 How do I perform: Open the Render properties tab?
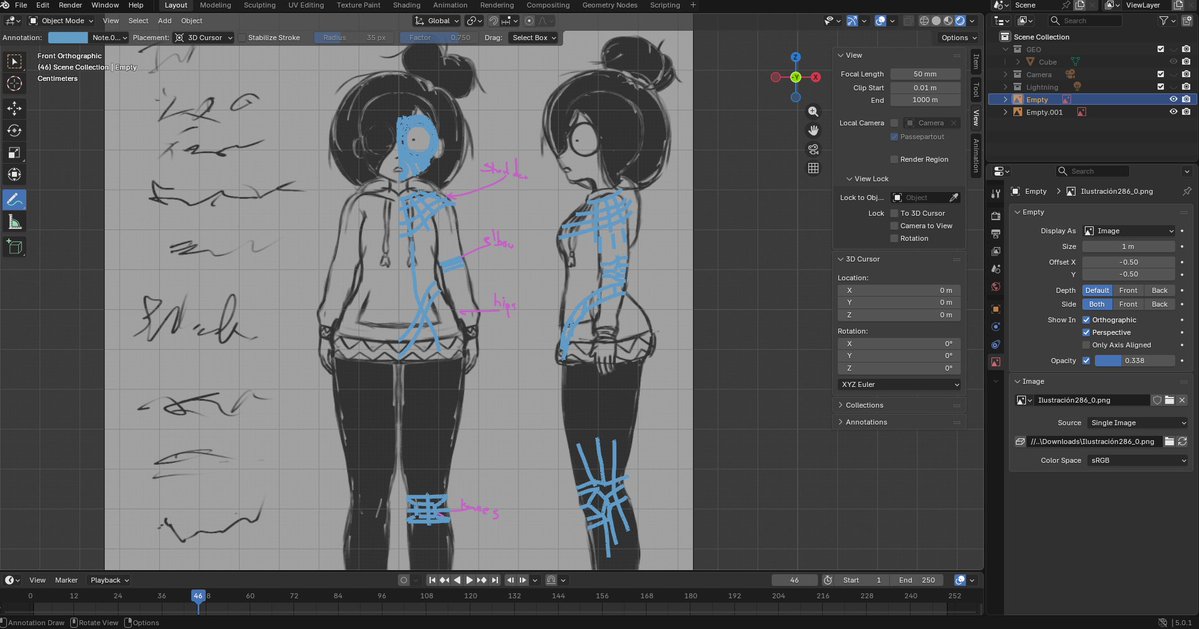[x=996, y=216]
